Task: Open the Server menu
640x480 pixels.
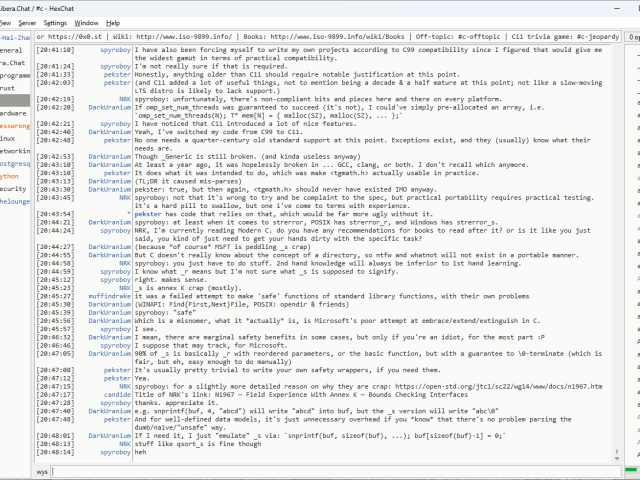Action: pyautogui.click(x=26, y=22)
